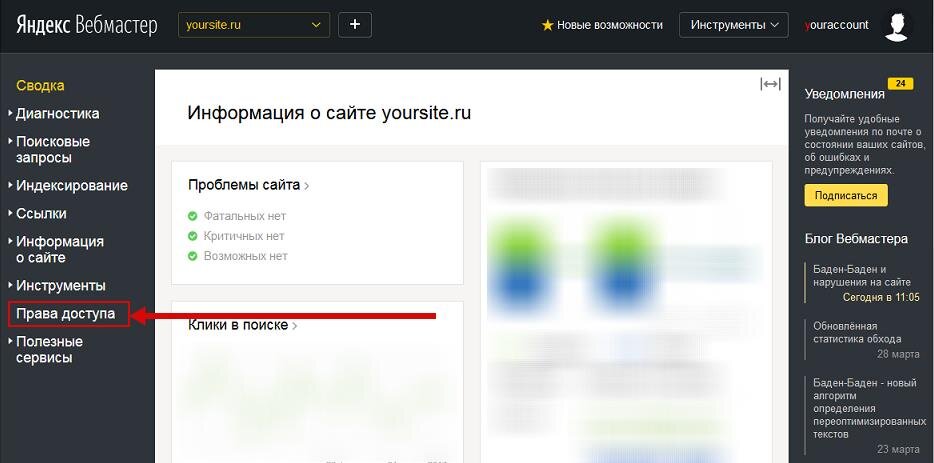
Task: Click the notifications badge showing 24
Action: (900, 83)
